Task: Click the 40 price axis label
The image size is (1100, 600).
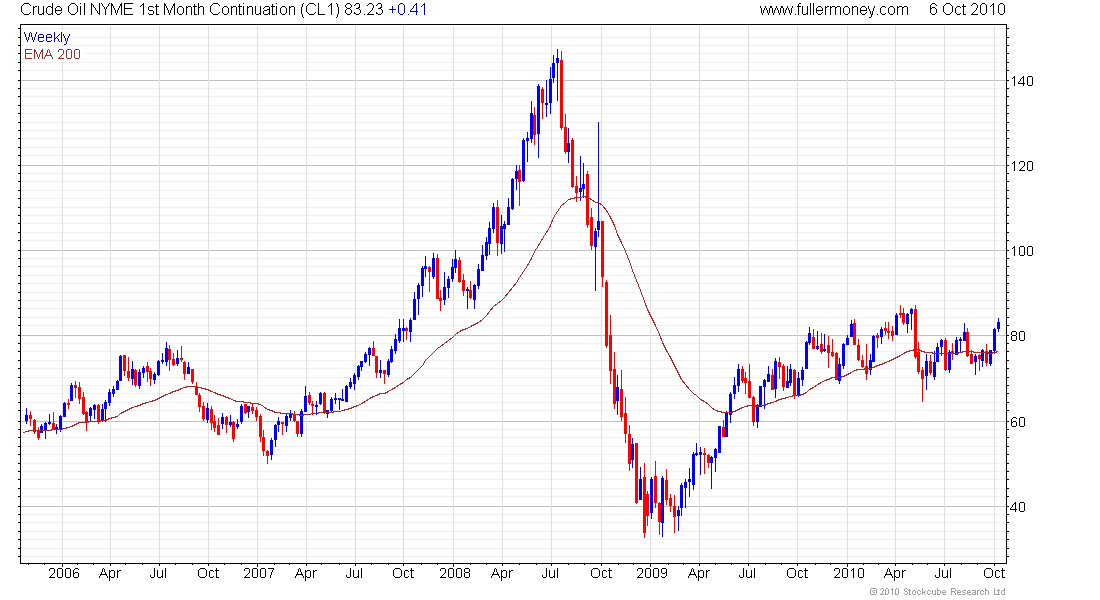Action: click(x=1018, y=507)
